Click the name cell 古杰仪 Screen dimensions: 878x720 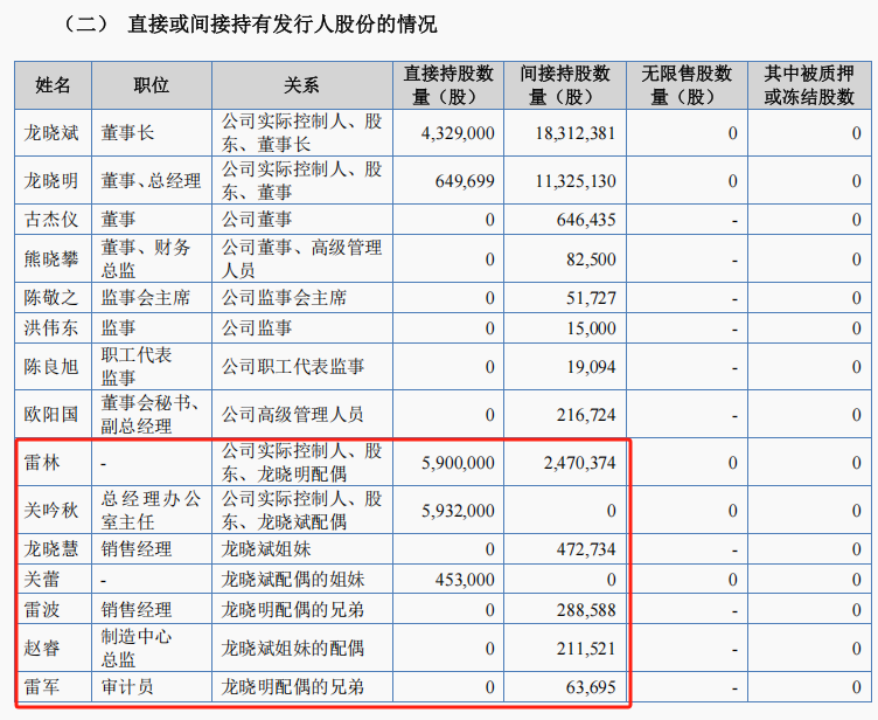51,219
